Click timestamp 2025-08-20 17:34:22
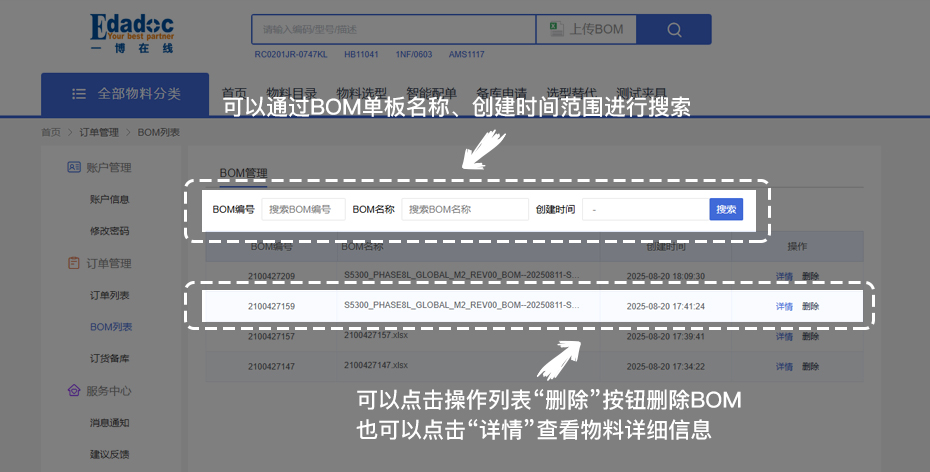This screenshot has width=930, height=472. [665, 366]
